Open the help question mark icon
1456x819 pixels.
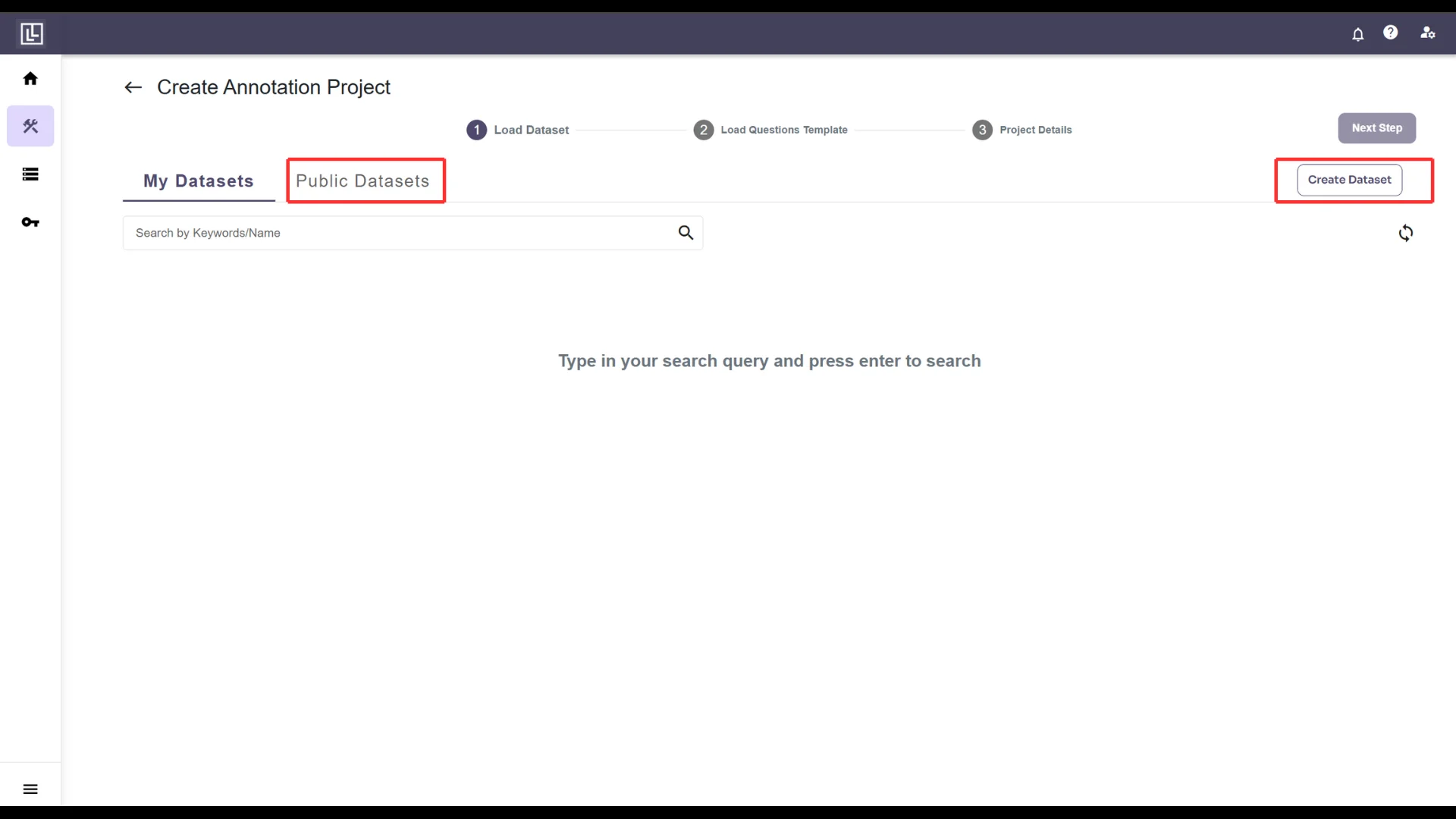(x=1390, y=33)
